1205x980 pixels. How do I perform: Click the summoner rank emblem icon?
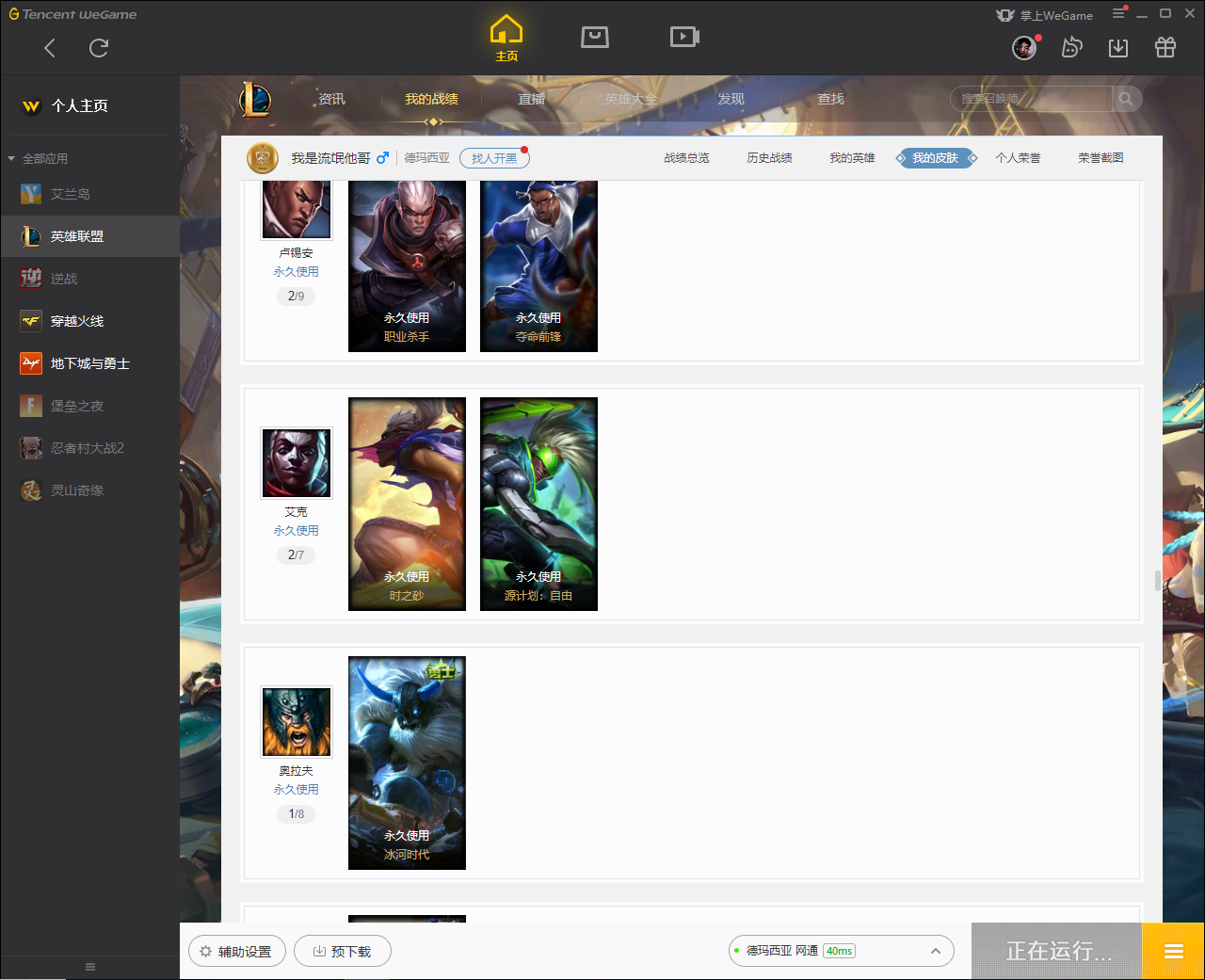click(263, 158)
